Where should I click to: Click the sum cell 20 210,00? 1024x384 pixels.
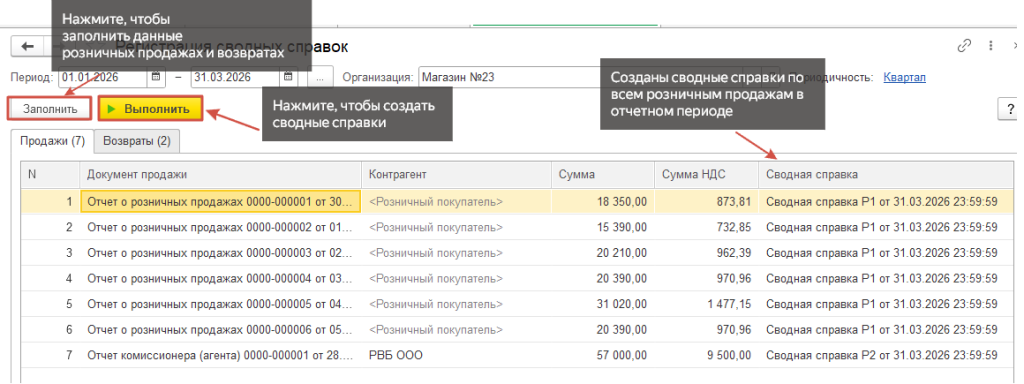[x=602, y=253]
